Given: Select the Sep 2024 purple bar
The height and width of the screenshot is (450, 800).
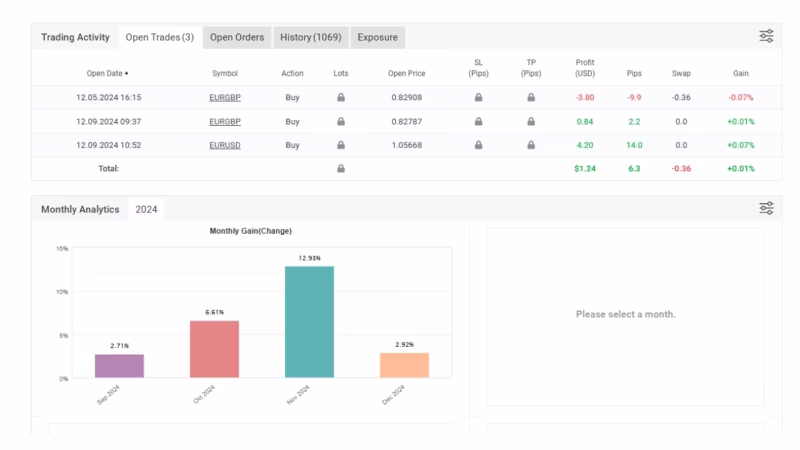Looking at the screenshot, I should coord(119,365).
